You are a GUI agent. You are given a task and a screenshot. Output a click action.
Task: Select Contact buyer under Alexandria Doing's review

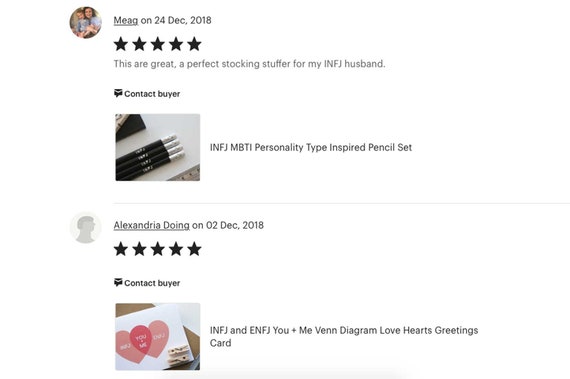(x=152, y=283)
